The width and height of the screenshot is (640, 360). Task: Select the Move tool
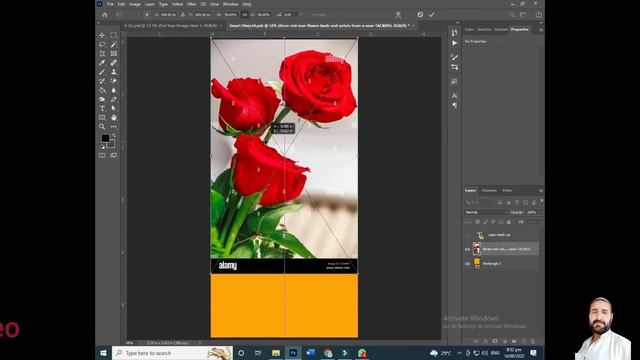102,36
